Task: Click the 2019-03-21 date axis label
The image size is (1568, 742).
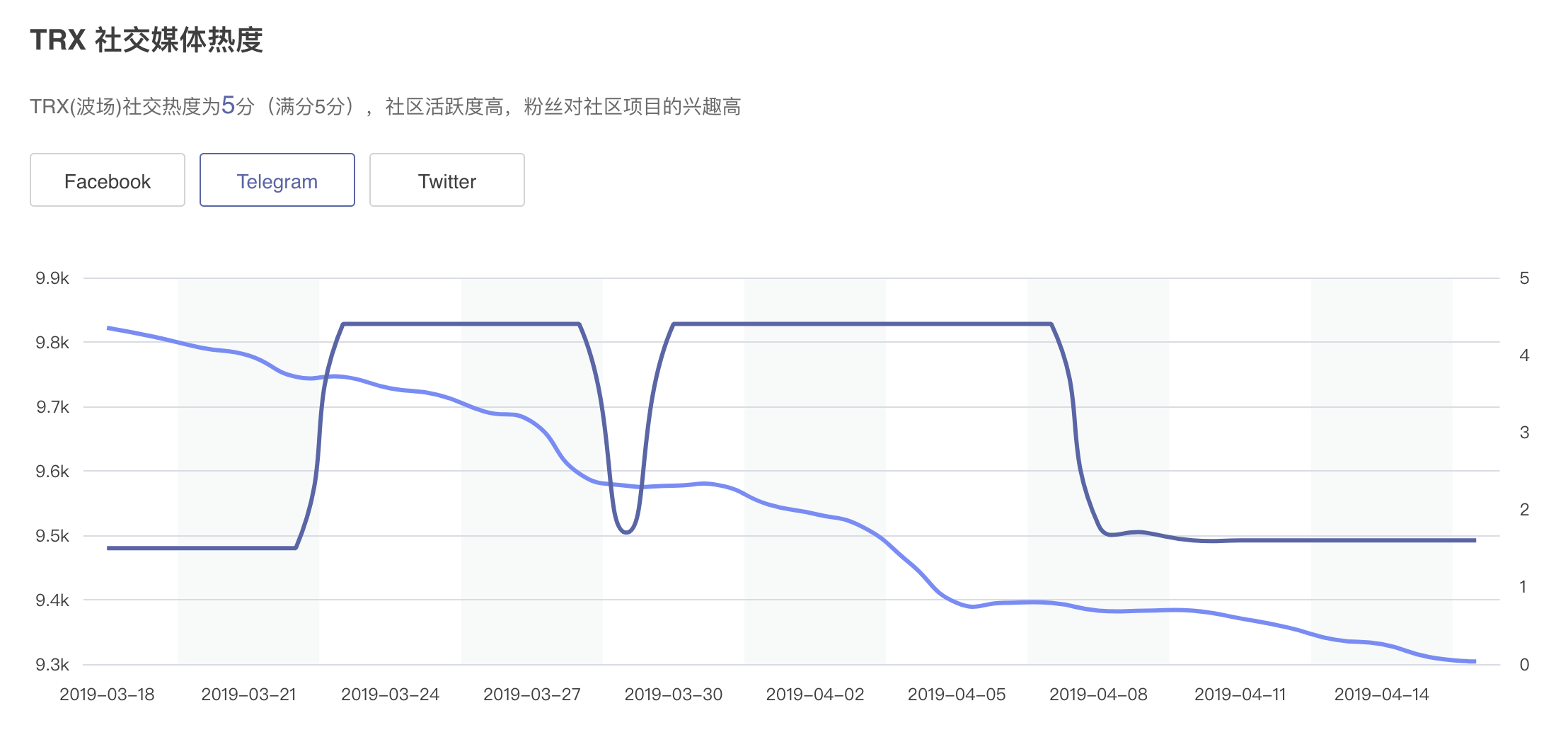Action: (x=249, y=695)
